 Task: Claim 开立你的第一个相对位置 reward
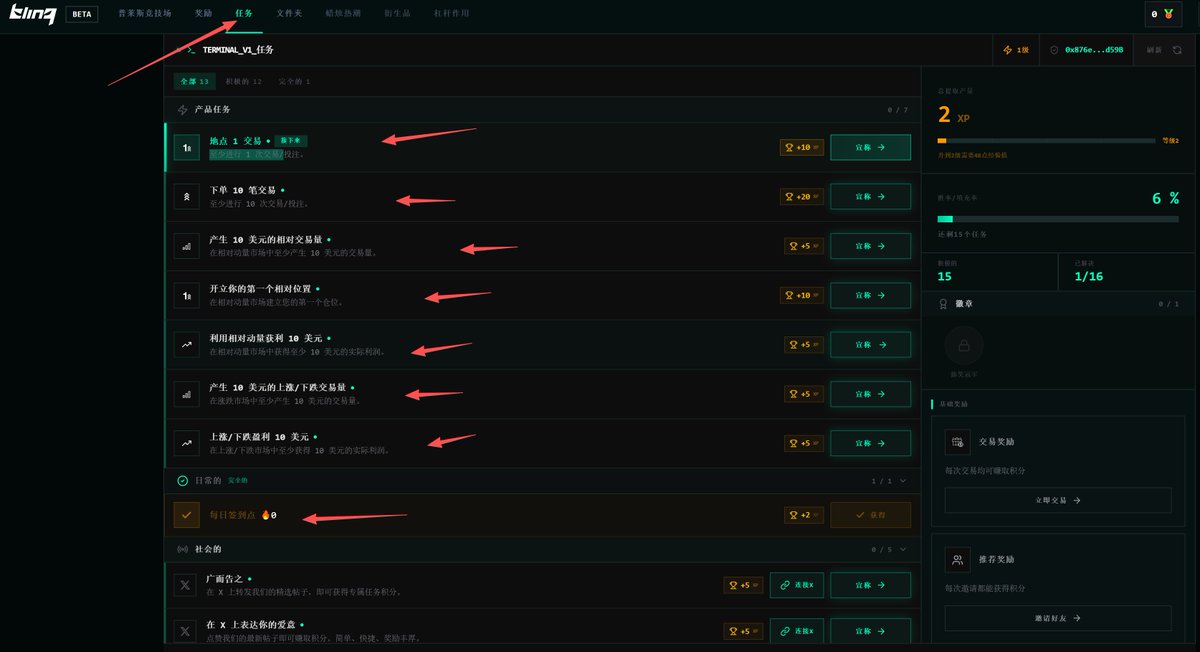tap(870, 295)
